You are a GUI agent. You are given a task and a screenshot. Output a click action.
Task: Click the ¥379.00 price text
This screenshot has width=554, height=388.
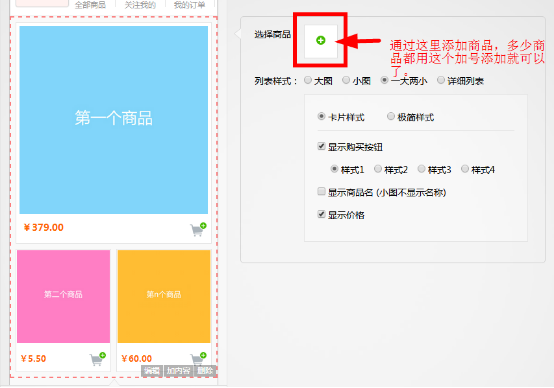[x=43, y=228]
